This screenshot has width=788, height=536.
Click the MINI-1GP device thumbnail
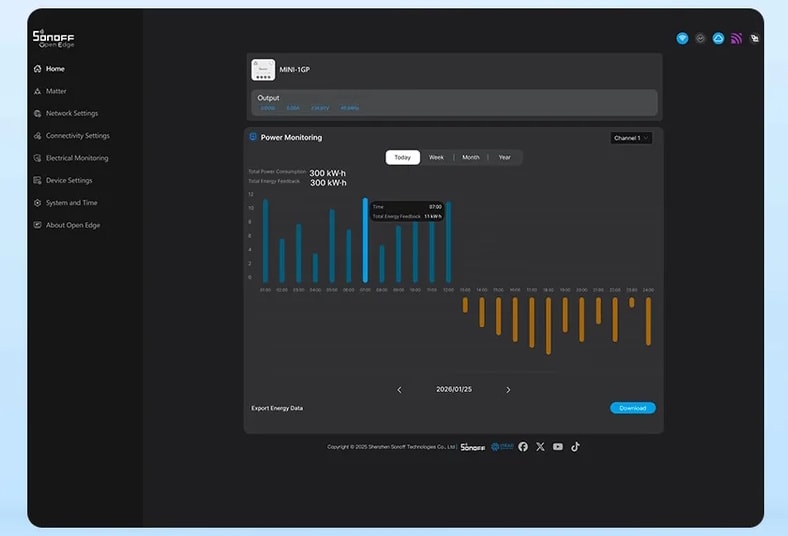pyautogui.click(x=263, y=70)
